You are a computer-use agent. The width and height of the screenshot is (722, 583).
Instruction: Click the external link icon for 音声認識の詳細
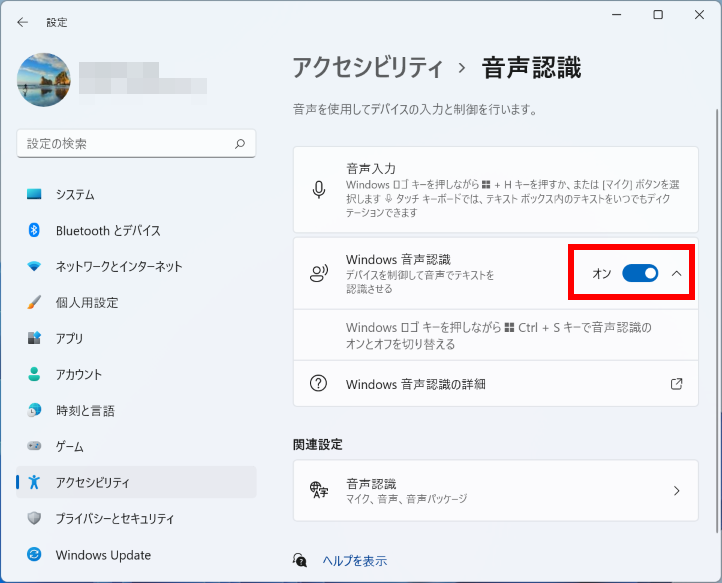676,384
